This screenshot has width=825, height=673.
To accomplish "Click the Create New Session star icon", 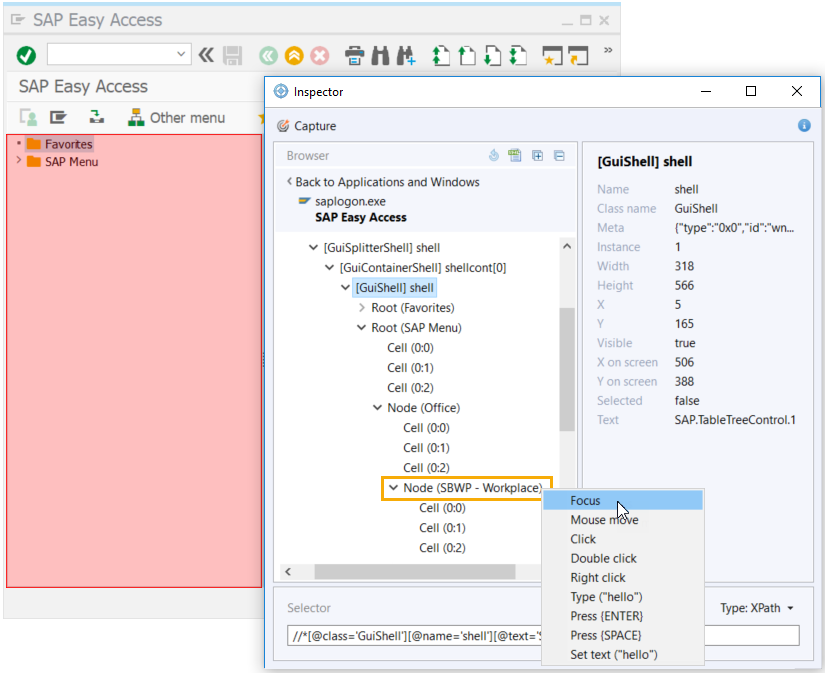I will (552, 56).
